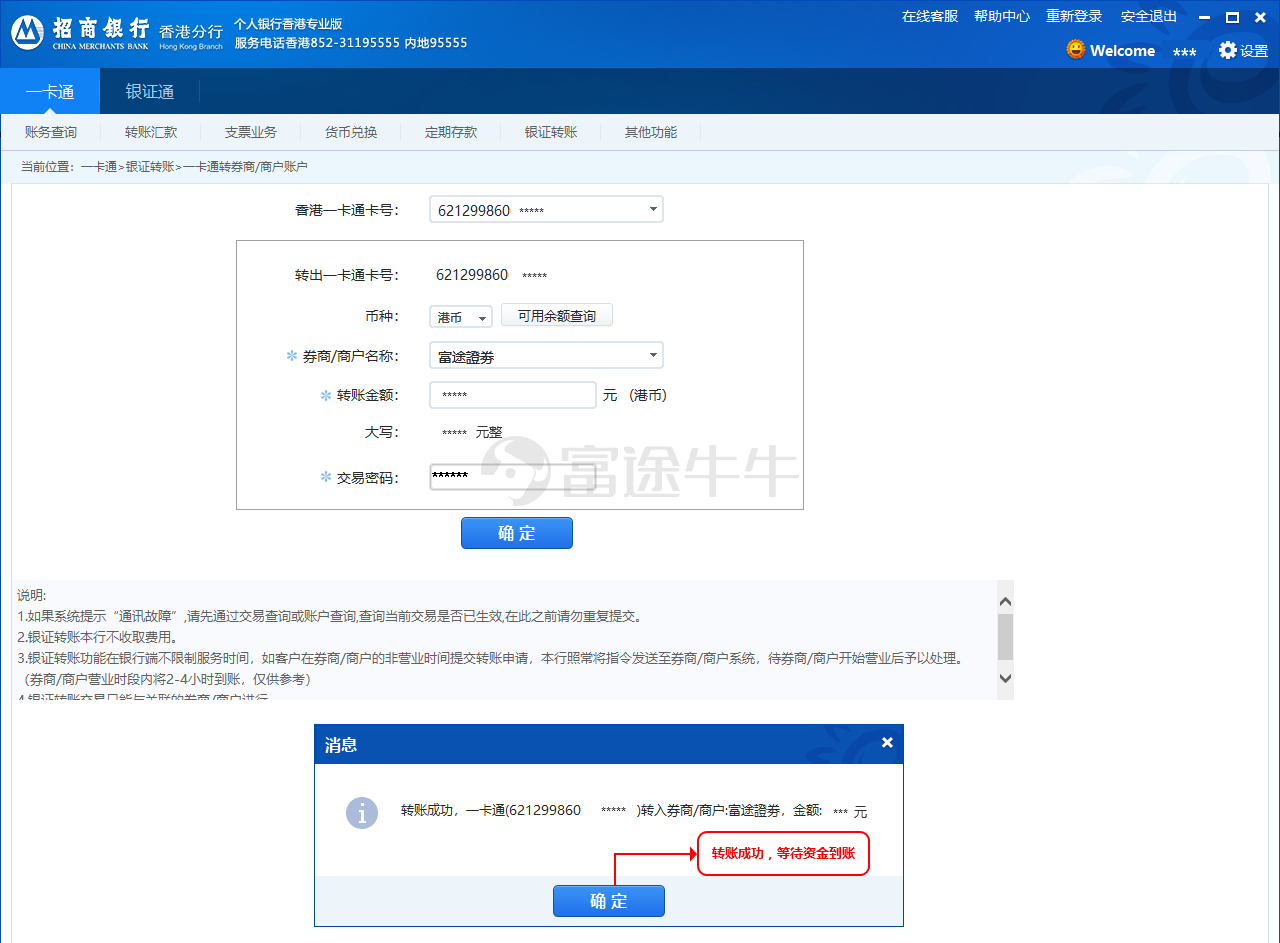Click 重新登录 to log in again
Screen dimensions: 1280x943
[1074, 16]
